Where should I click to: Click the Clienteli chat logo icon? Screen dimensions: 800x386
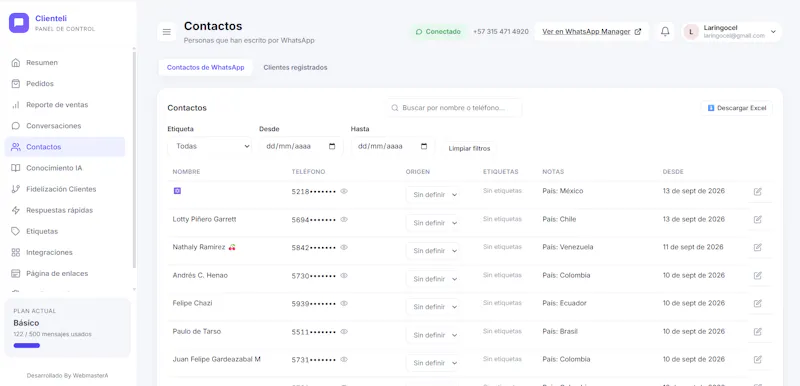[x=19, y=23]
